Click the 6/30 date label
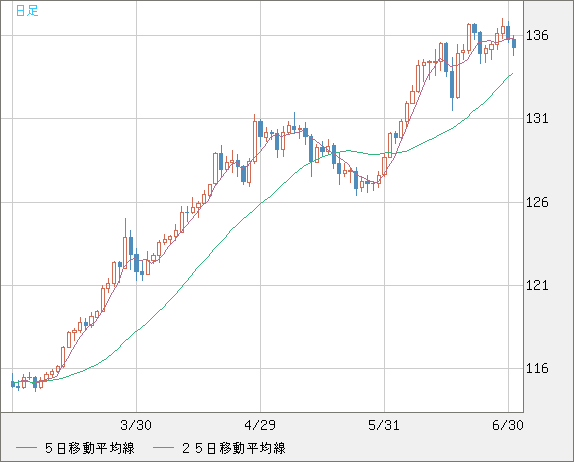 pos(508,425)
